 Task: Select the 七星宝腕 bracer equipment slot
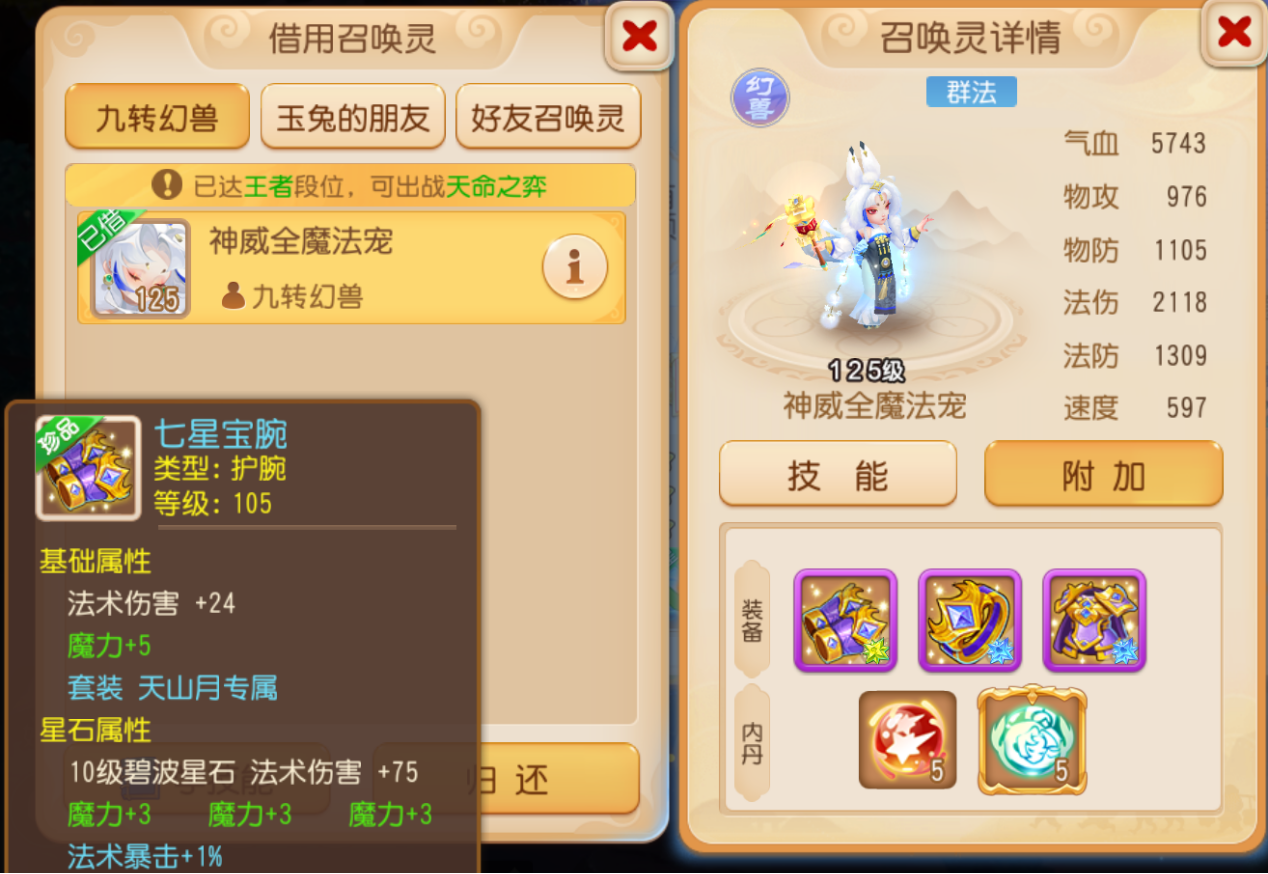[845, 620]
